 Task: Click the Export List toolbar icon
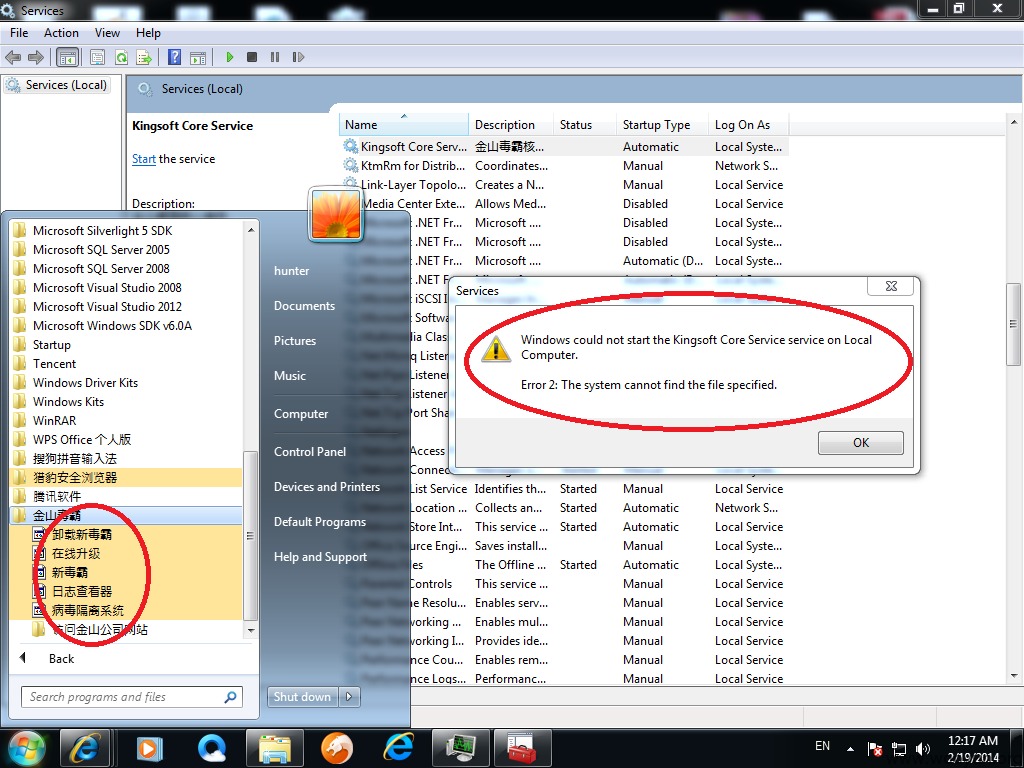click(144, 57)
